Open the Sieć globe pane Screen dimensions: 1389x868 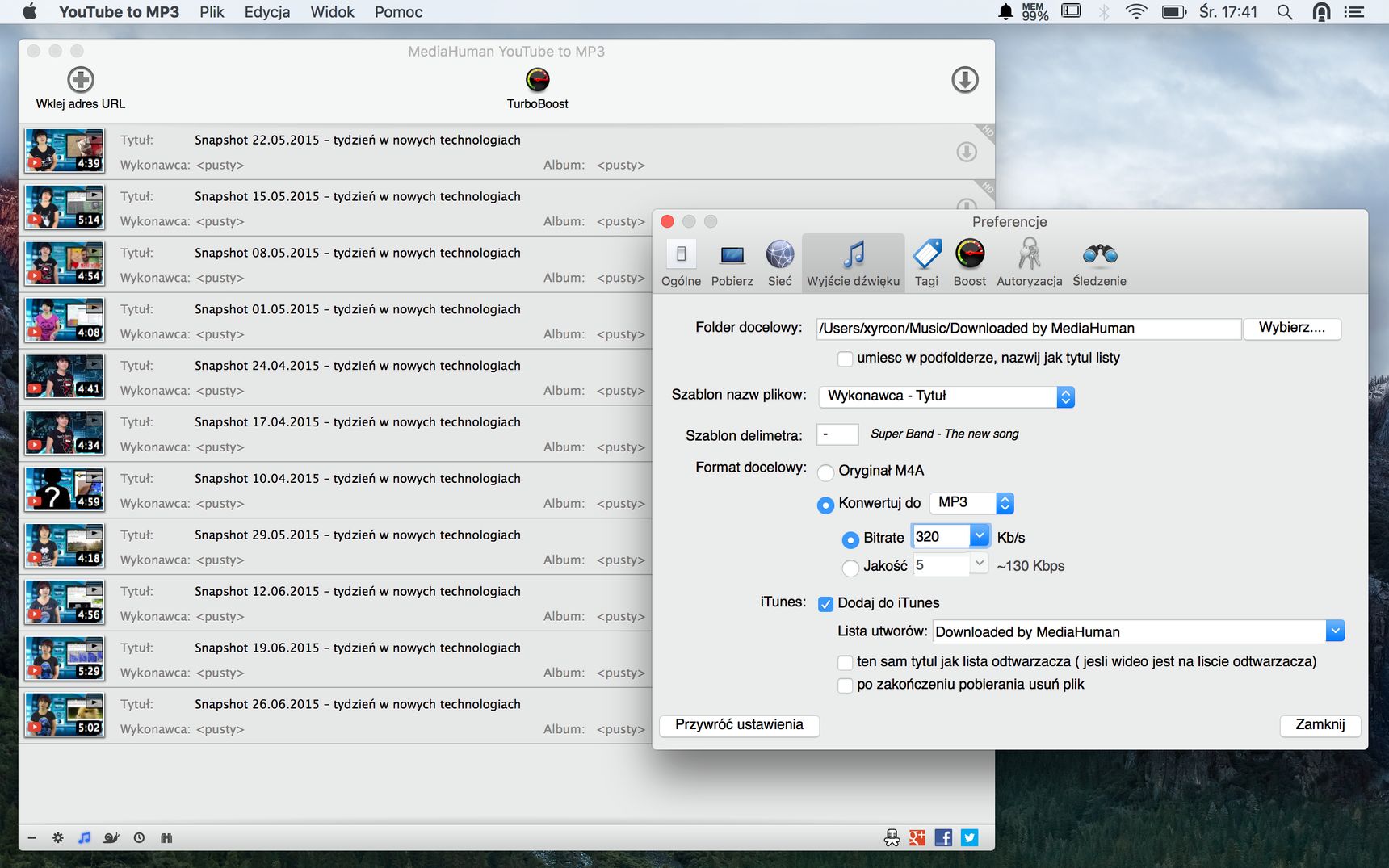[779, 263]
